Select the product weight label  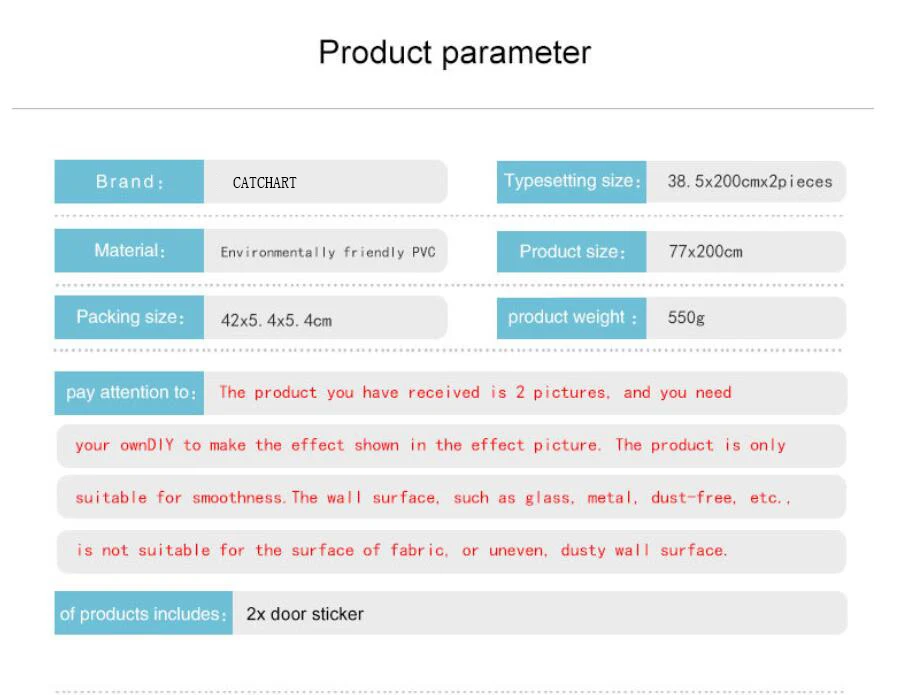[x=571, y=318]
